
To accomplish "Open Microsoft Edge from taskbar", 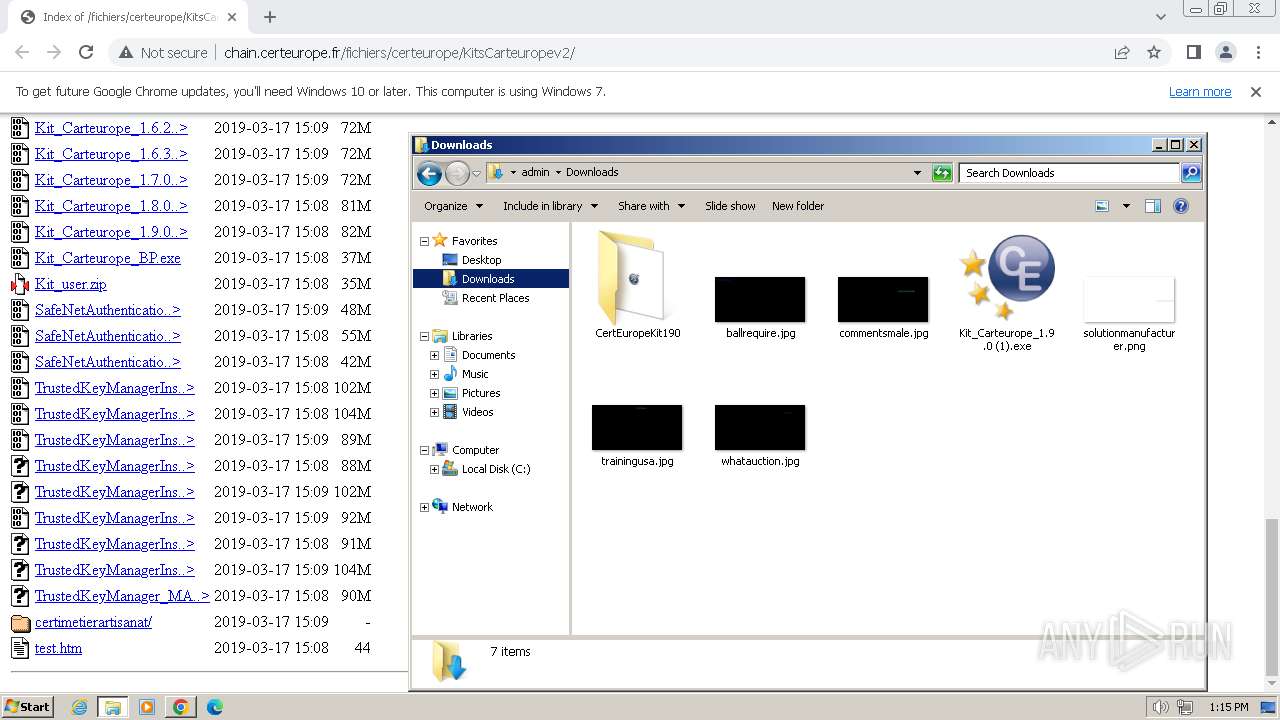I will [214, 707].
